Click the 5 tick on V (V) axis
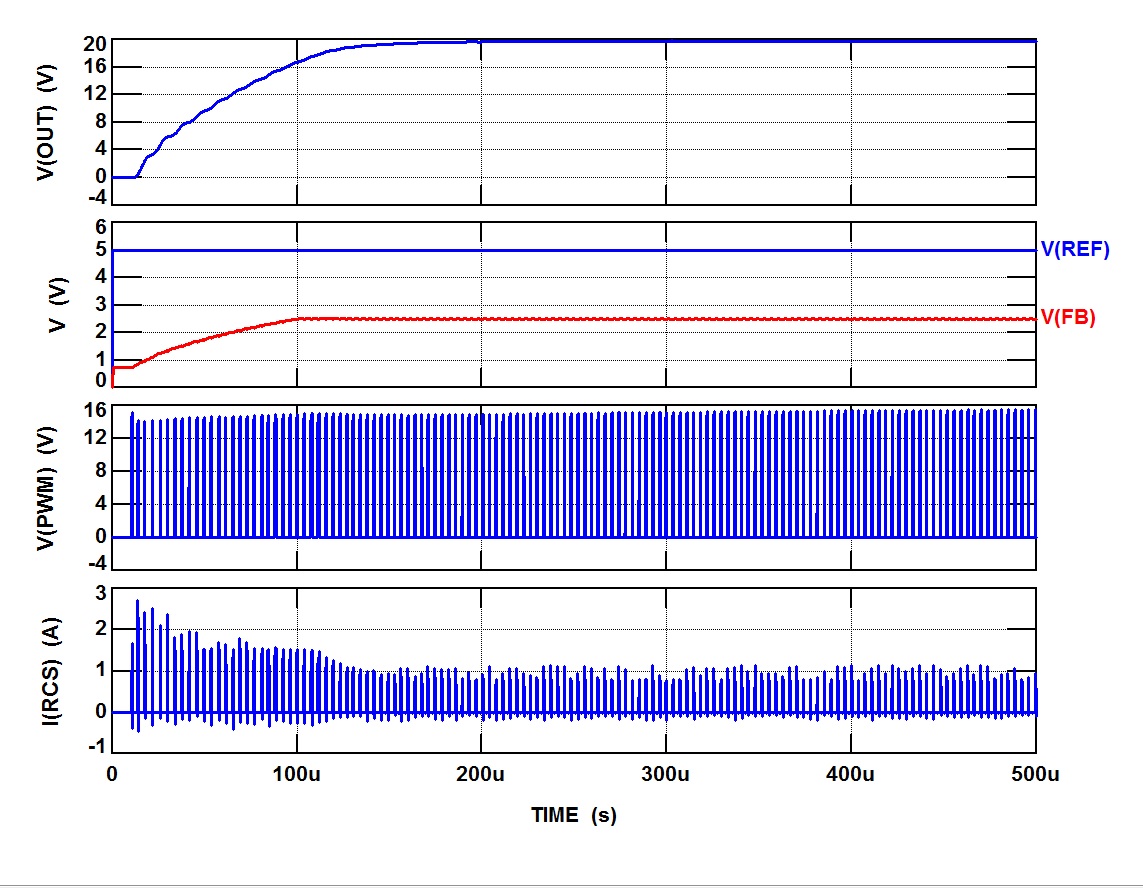The image size is (1143, 888). click(x=100, y=250)
